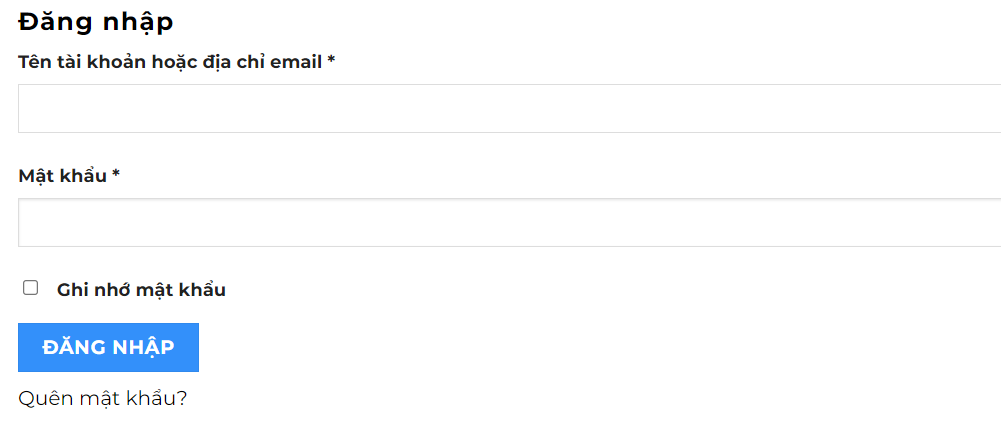This screenshot has height=435, width=1002.
Task: Click the asterisk after the email label
Action: 331,62
